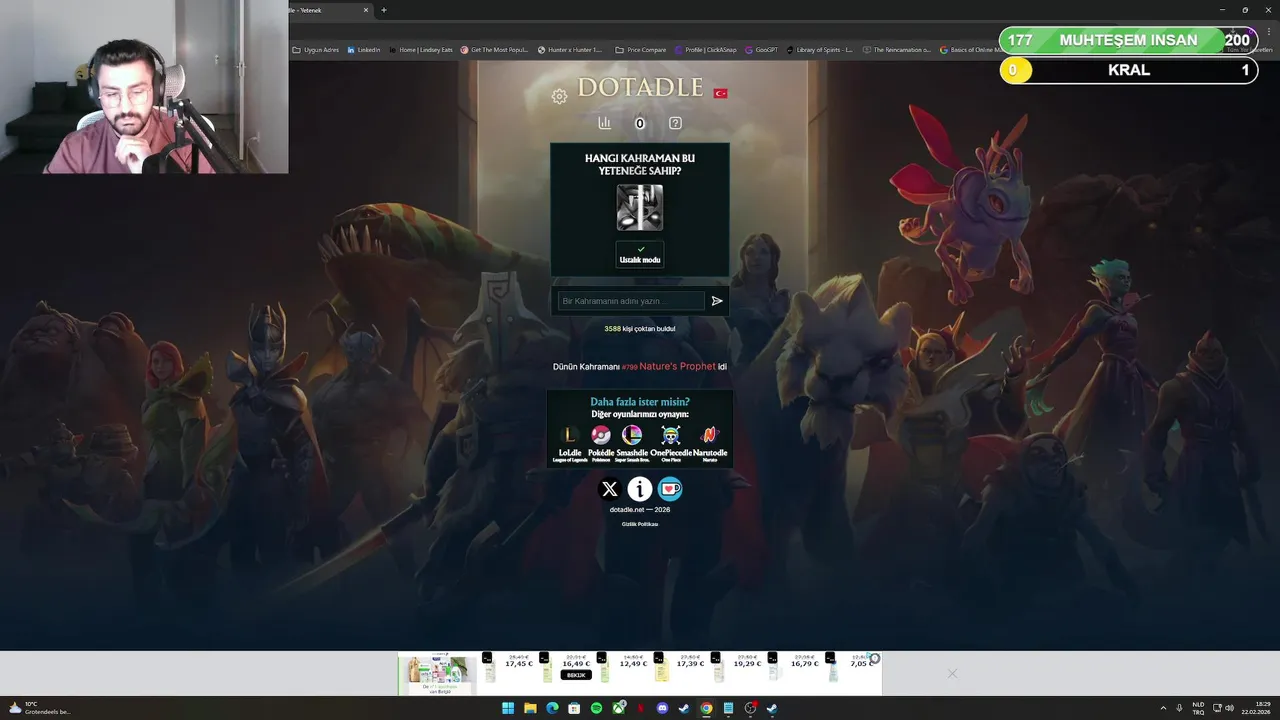Viewport: 1280px width, 720px height.
Task: Open Discord from the taskbar
Action: click(662, 708)
